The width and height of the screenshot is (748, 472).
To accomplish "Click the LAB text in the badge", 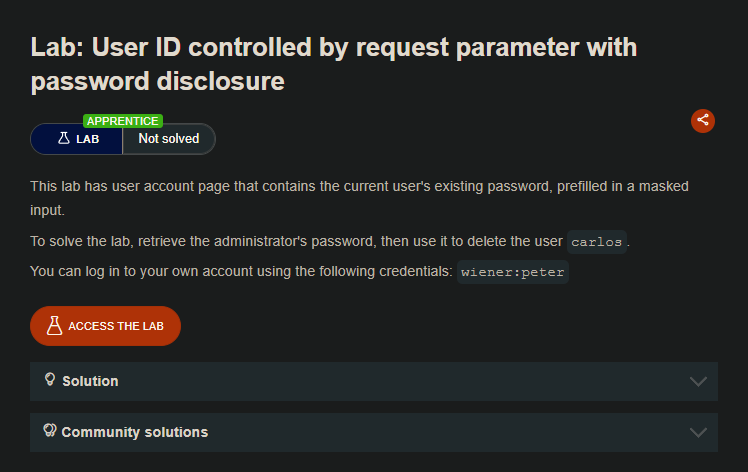I will [x=88, y=140].
